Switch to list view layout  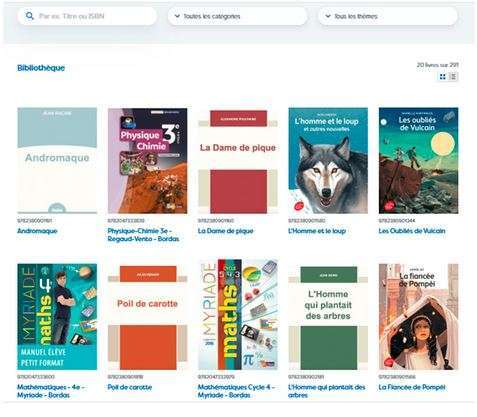click(453, 77)
